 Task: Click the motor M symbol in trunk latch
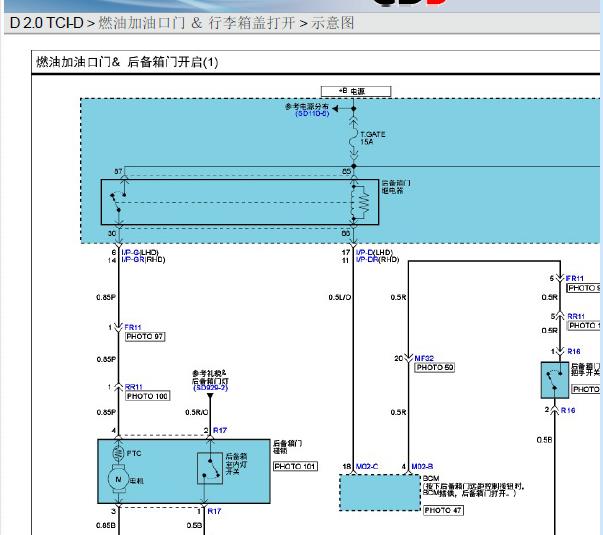click(x=118, y=480)
